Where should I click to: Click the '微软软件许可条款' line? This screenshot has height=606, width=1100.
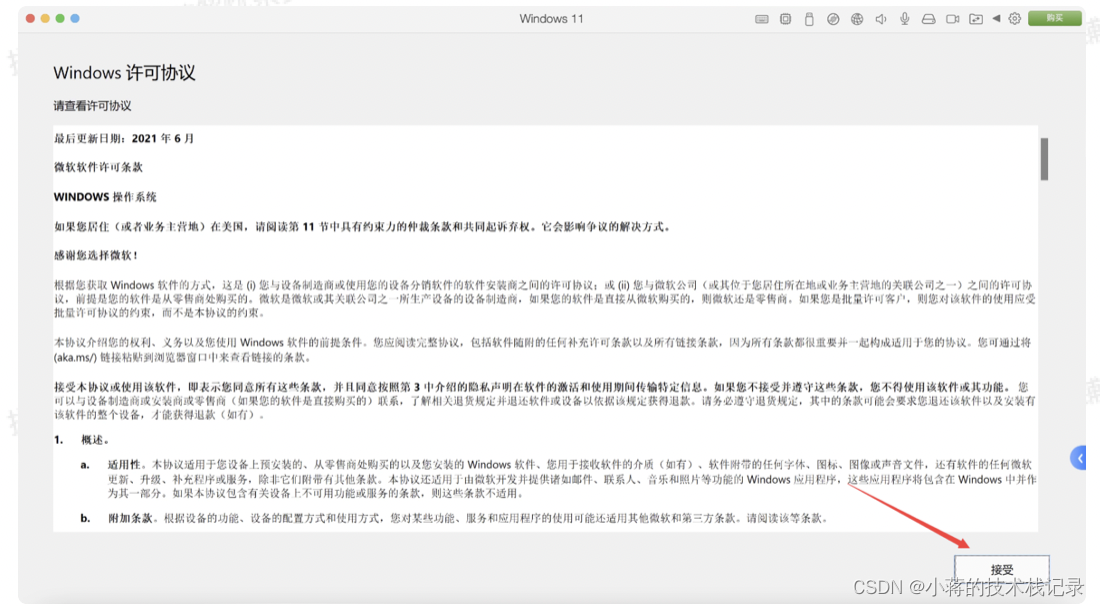98,167
